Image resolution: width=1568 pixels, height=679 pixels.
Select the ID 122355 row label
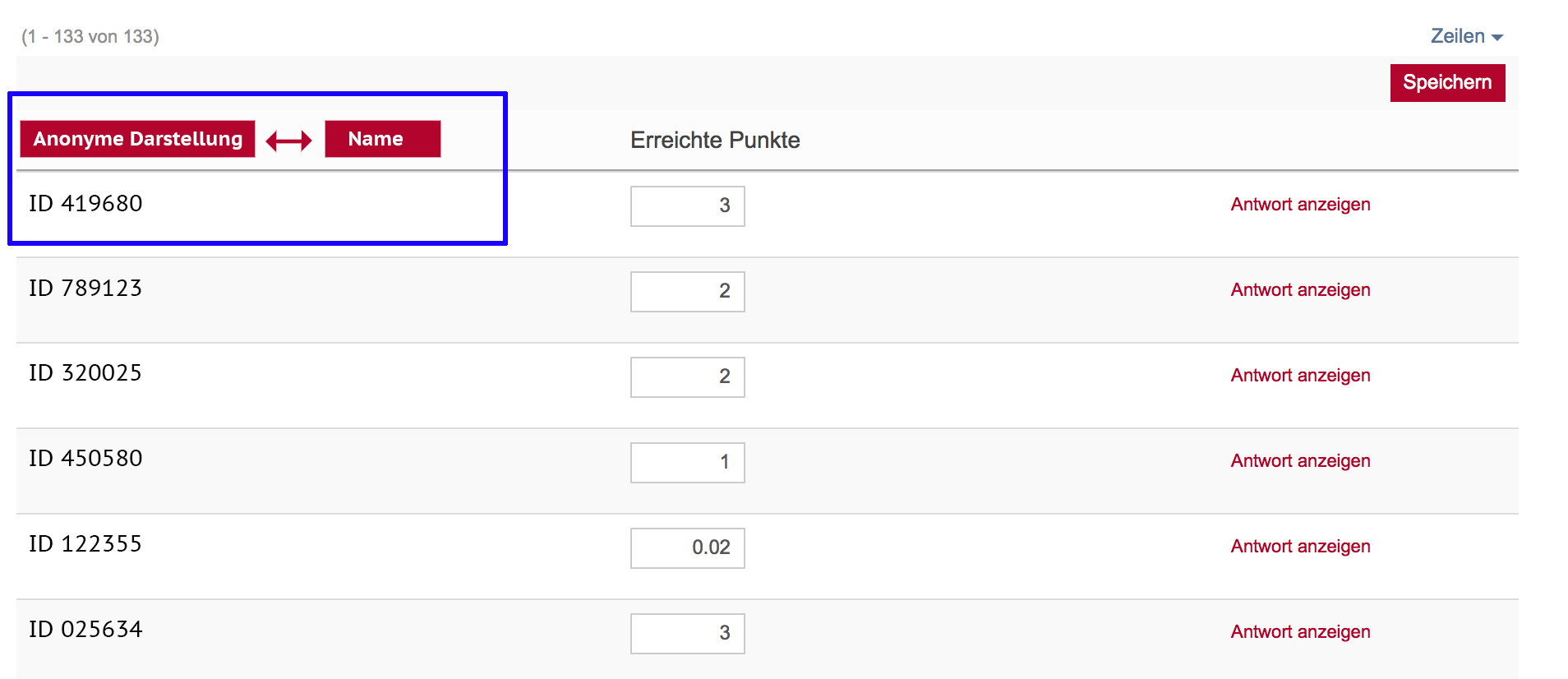85,544
